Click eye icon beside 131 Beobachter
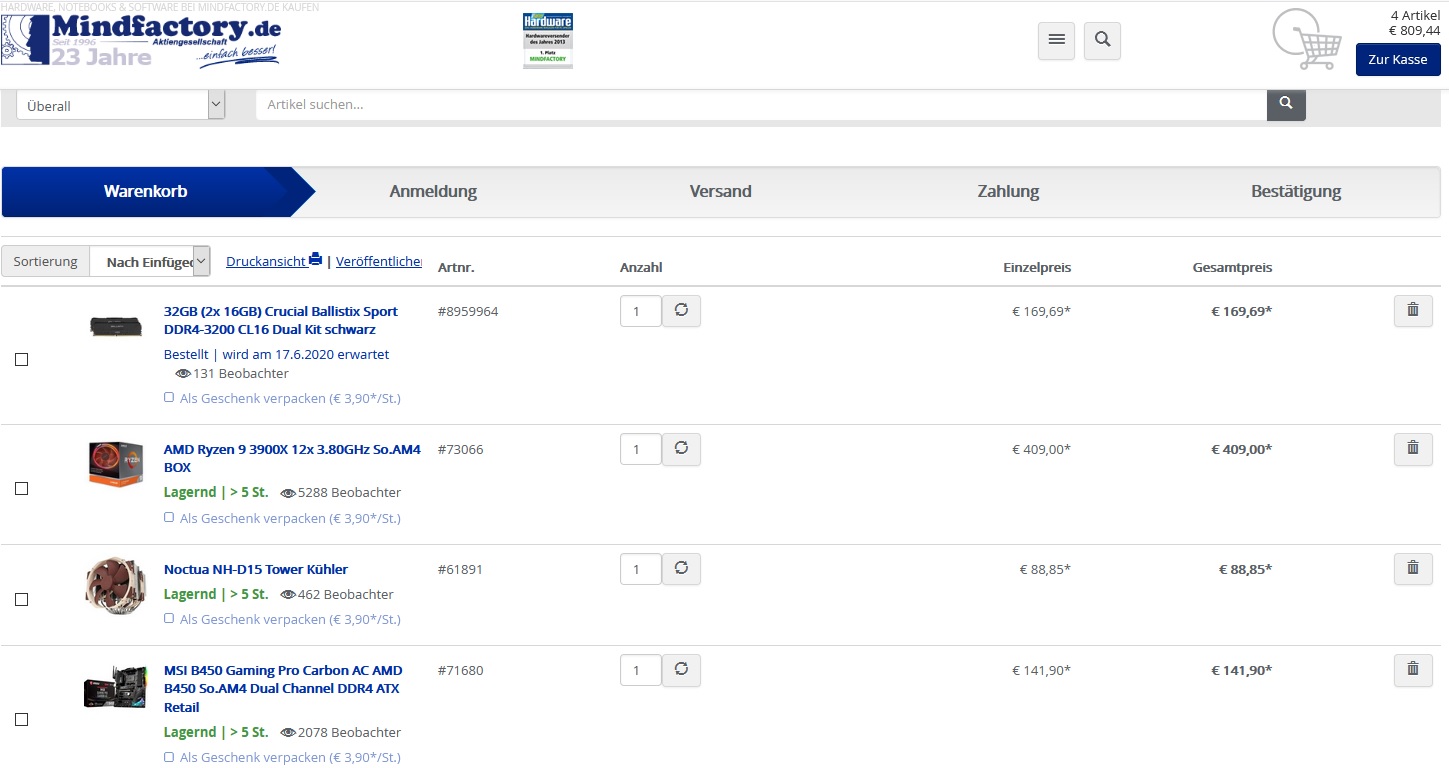The width and height of the screenshot is (1449, 768). [x=183, y=374]
